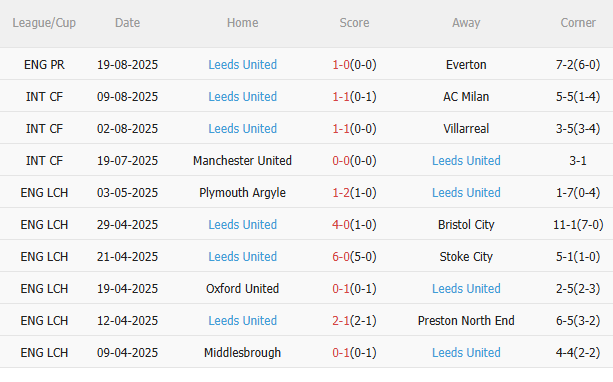Click the Preston North End team name
The width and height of the screenshot is (613, 382).
pyautogui.click(x=466, y=321)
